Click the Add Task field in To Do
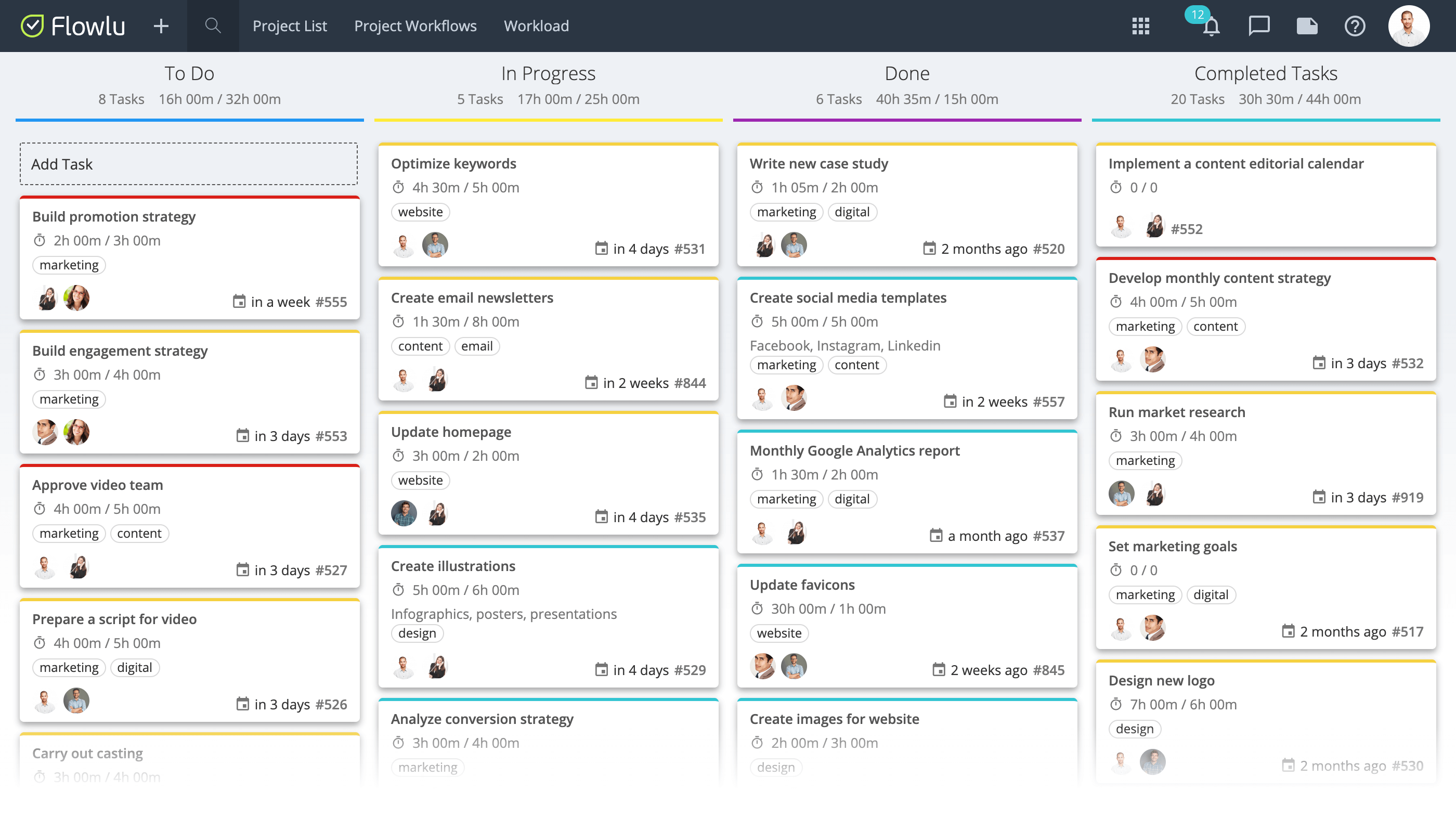 (x=188, y=164)
